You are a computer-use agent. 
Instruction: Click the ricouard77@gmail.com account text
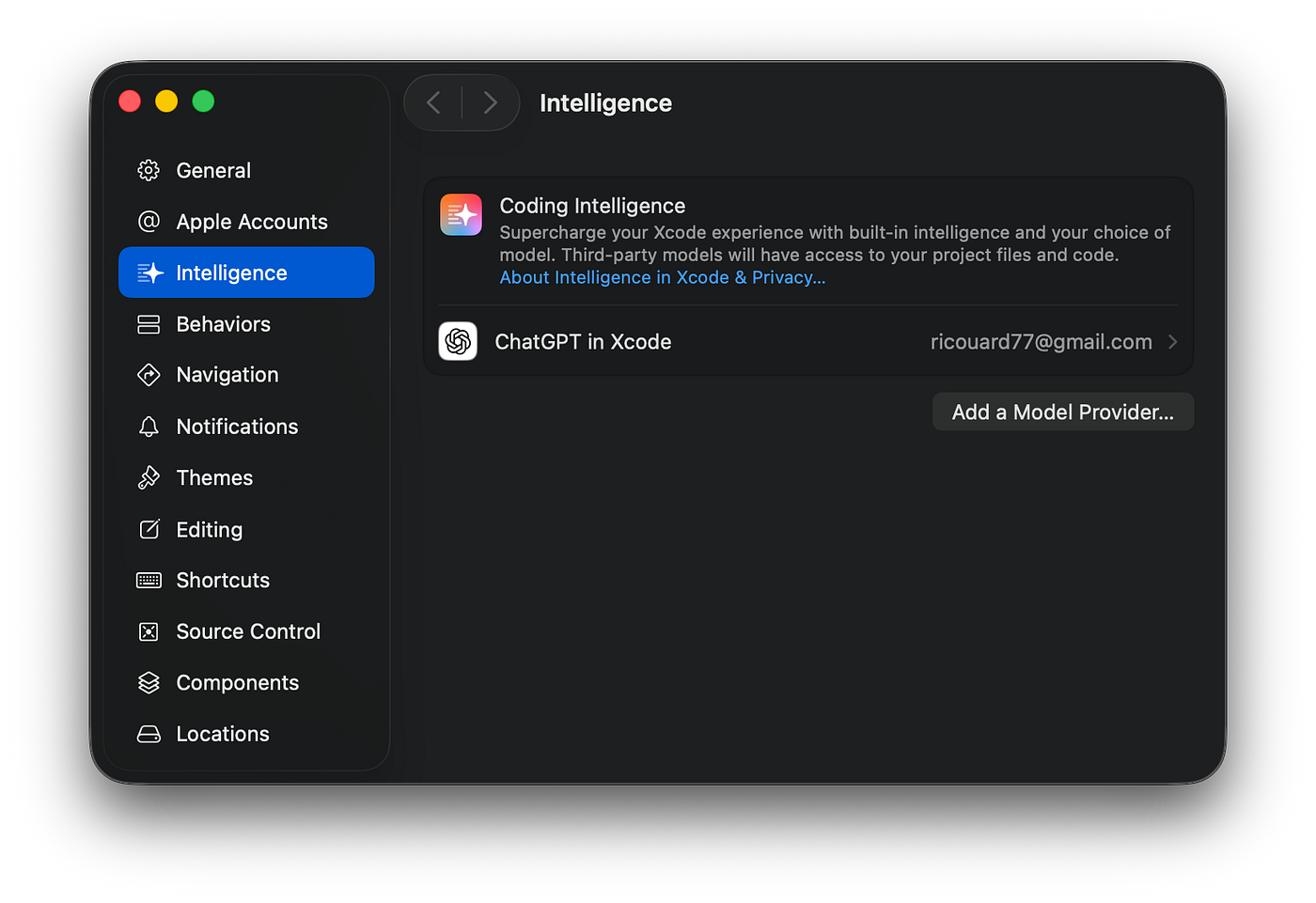click(1041, 342)
